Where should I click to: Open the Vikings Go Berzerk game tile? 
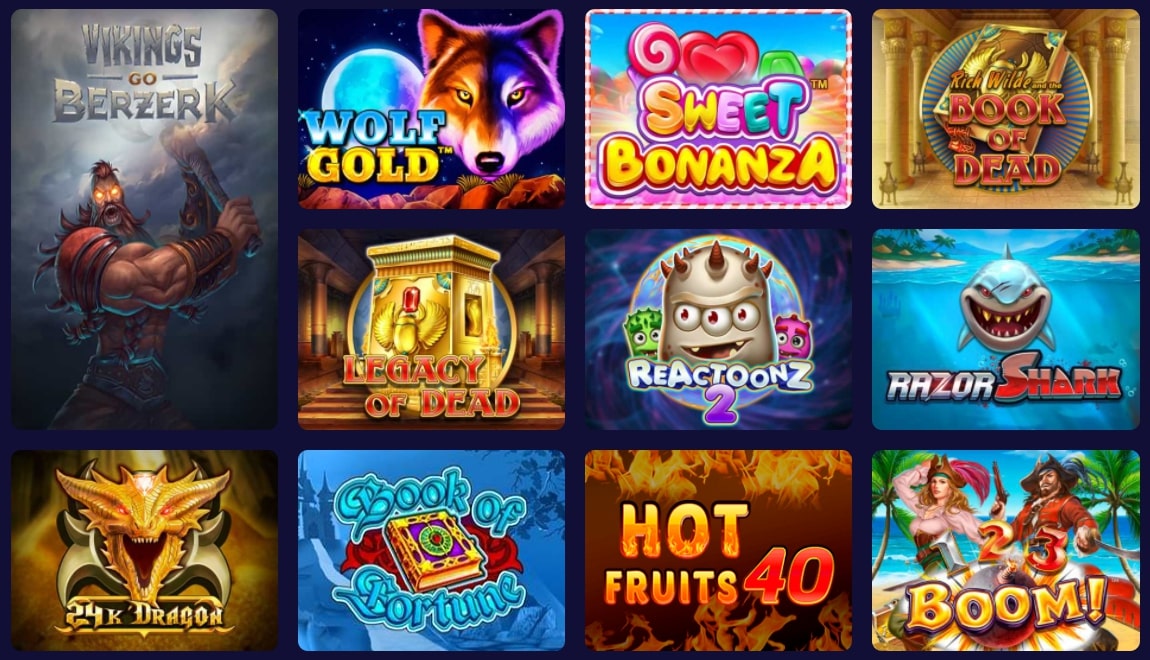coord(144,219)
